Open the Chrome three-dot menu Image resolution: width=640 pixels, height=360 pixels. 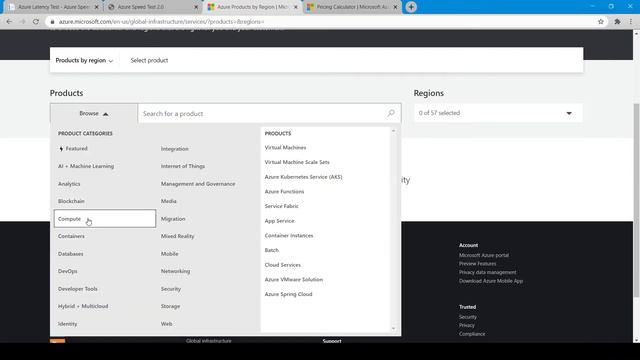click(631, 22)
